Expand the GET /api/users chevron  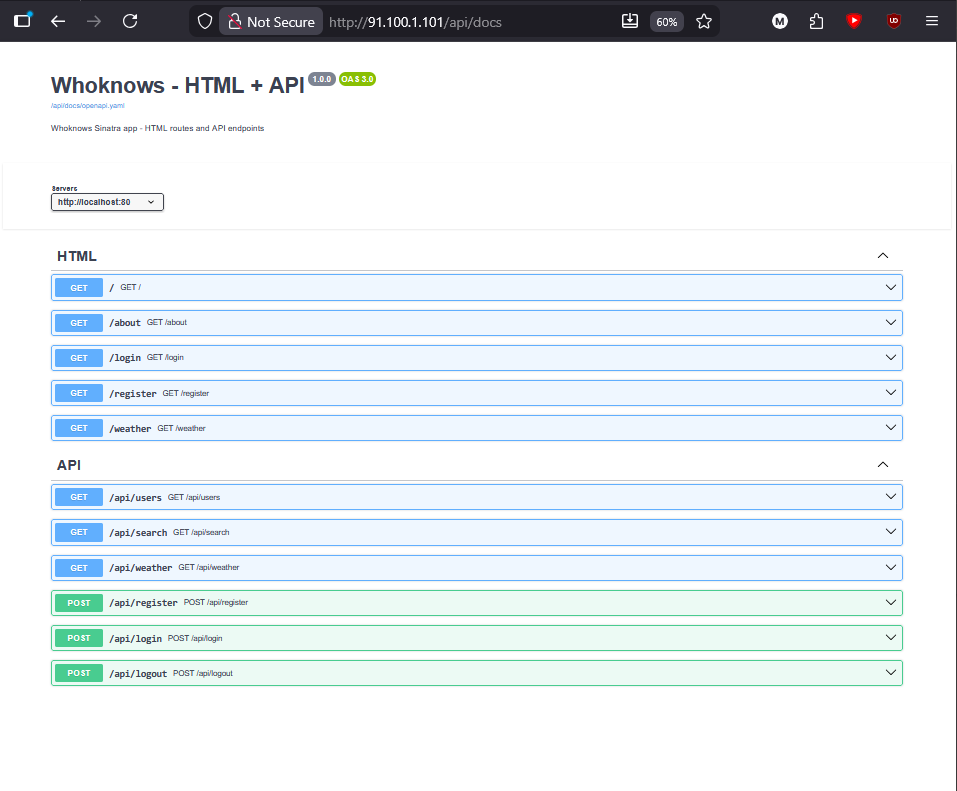890,497
